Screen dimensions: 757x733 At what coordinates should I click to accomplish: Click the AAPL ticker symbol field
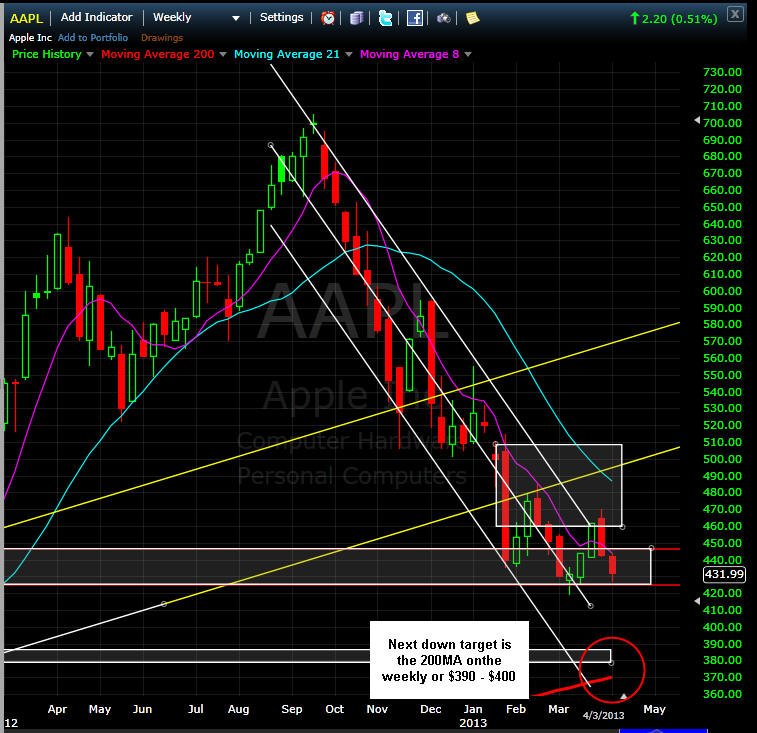click(26, 18)
